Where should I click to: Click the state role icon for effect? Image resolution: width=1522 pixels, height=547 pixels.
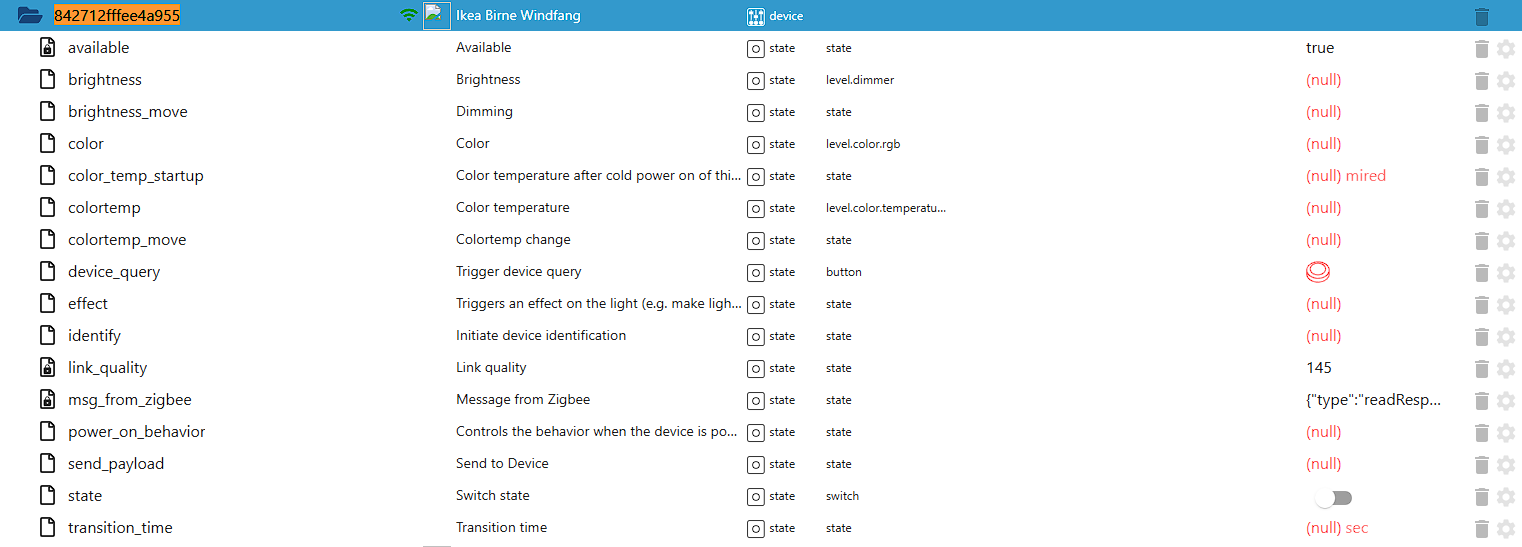756,304
